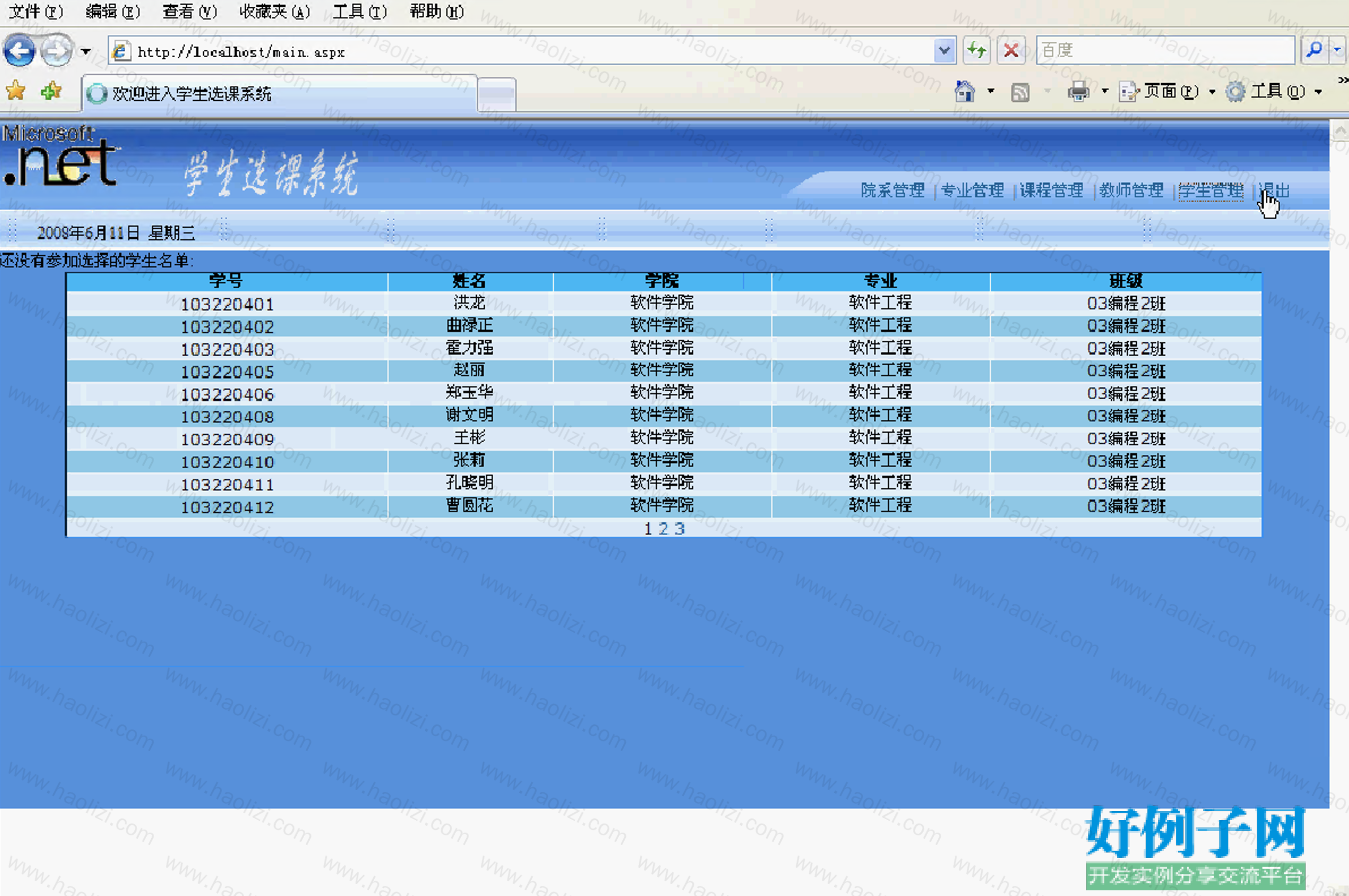The width and height of the screenshot is (1349, 896).
Task: Click the Print icon
Action: click(1079, 91)
